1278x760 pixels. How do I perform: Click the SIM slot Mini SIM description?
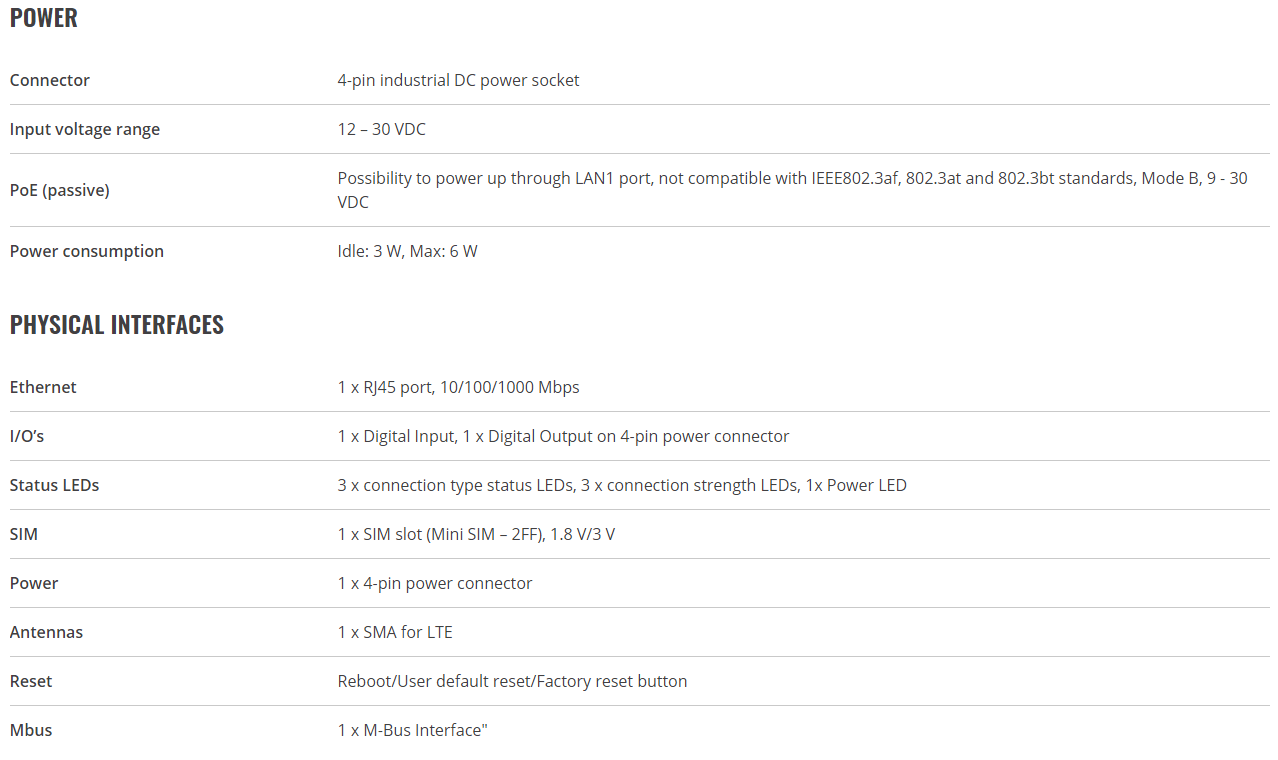pyautogui.click(x=477, y=534)
